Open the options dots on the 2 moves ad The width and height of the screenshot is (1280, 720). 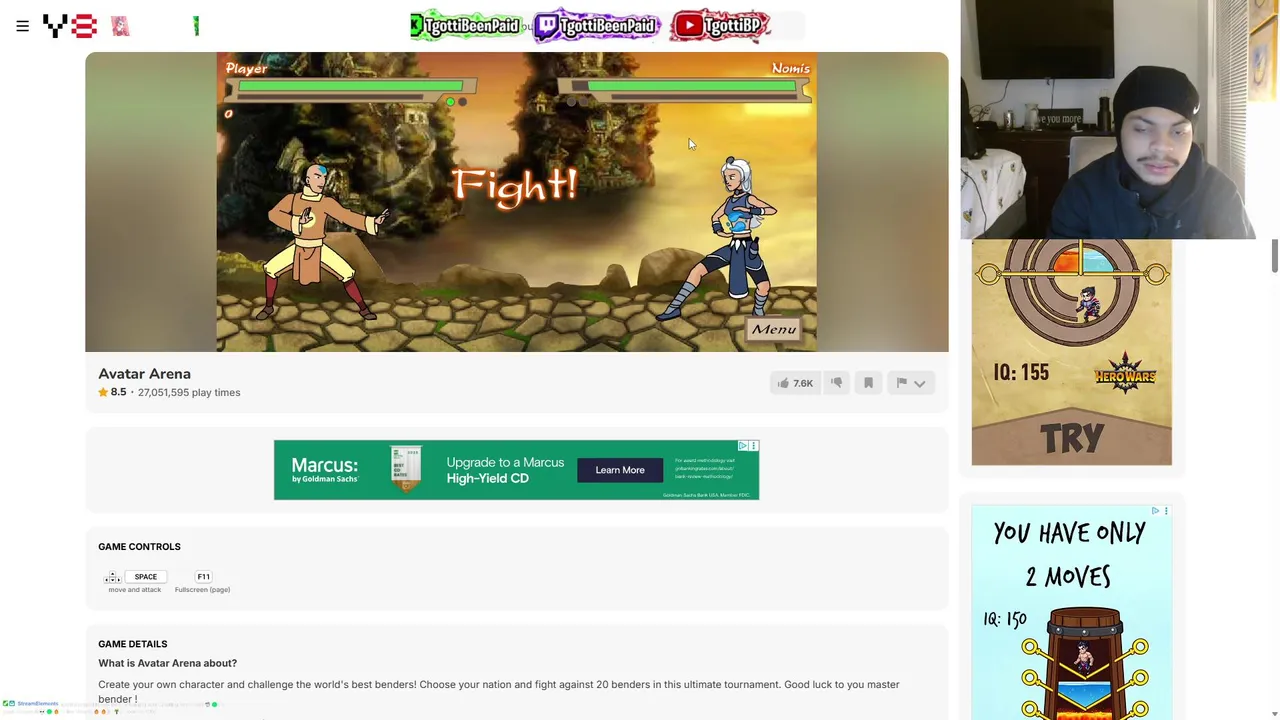[x=1166, y=511]
